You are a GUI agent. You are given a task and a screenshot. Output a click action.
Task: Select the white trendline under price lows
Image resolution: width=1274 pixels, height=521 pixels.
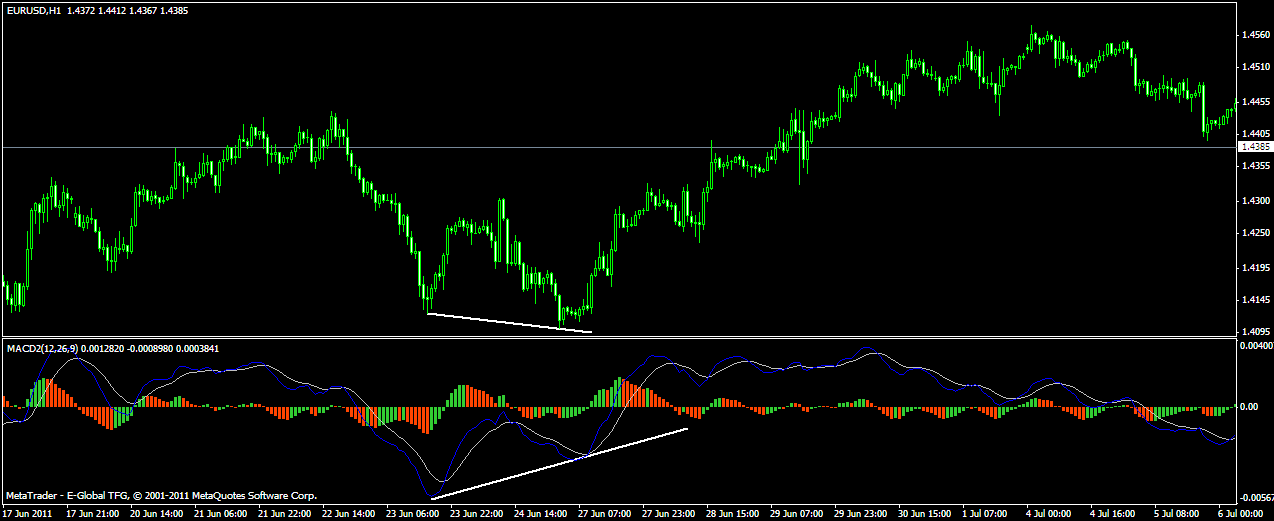(x=509, y=323)
